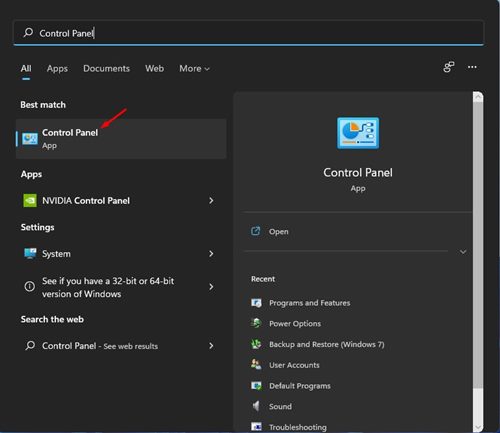The image size is (500, 433).
Task: Open Default Programs from the Recent list
Action: (291, 386)
